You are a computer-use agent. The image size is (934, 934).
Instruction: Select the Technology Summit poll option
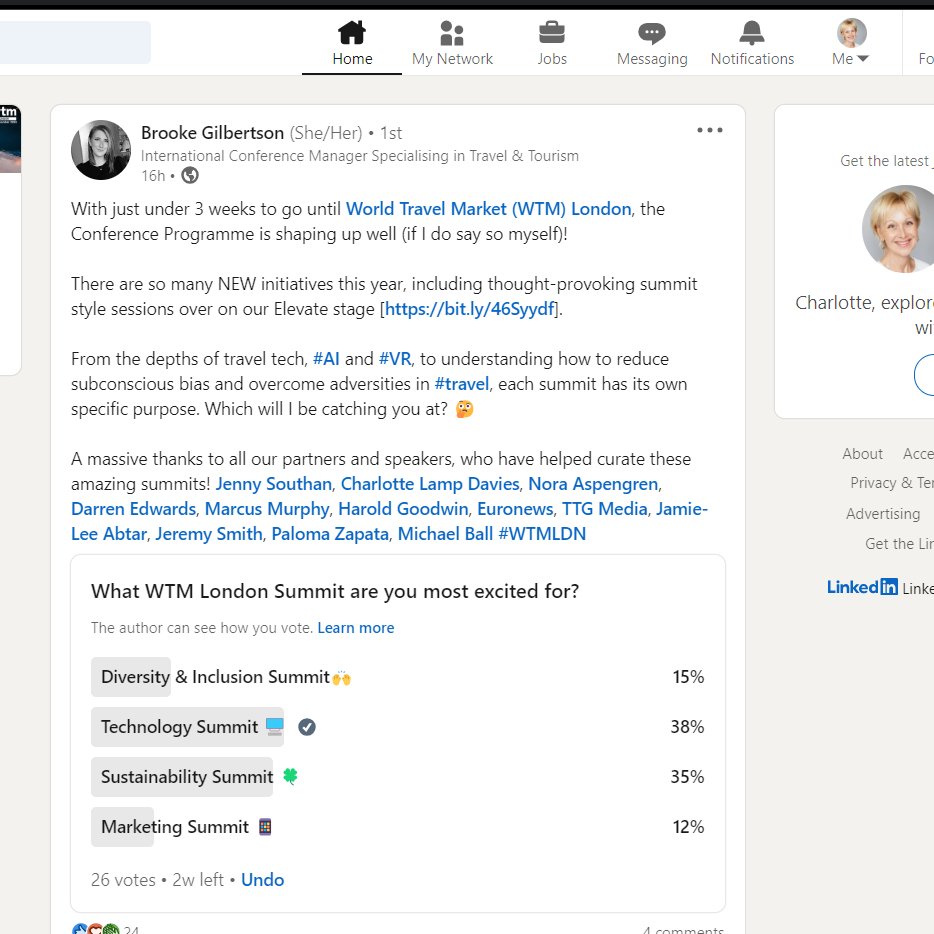(397, 727)
